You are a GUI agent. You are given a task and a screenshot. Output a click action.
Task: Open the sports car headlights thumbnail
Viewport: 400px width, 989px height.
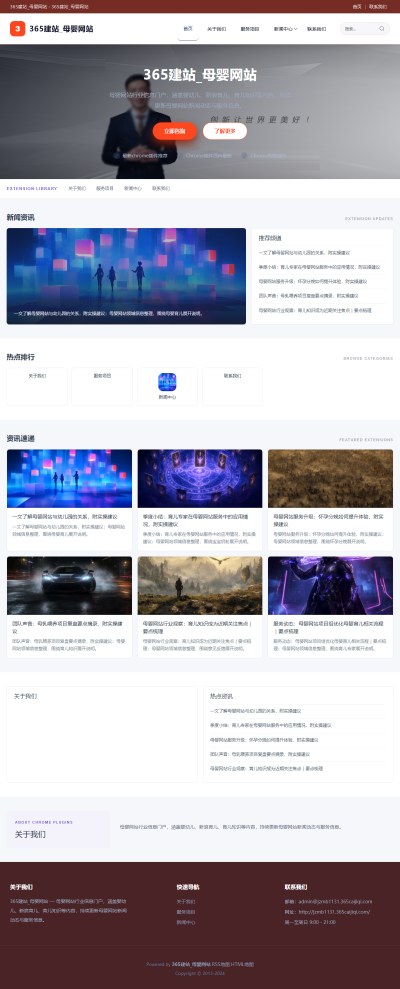tap(69, 585)
